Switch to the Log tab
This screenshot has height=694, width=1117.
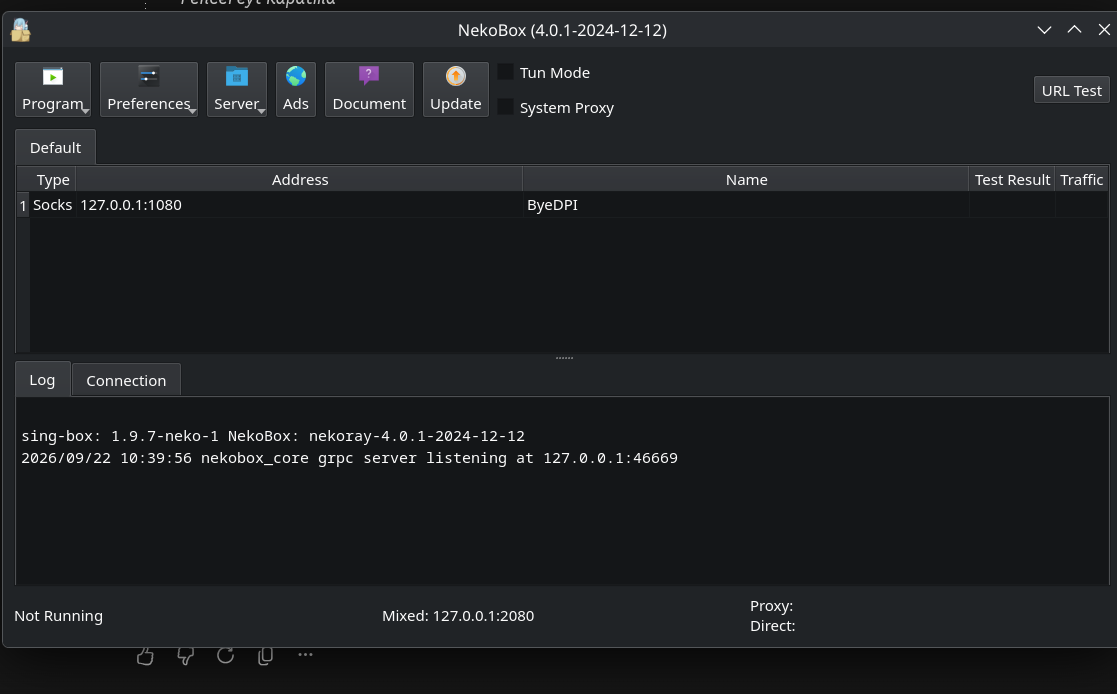click(x=42, y=380)
